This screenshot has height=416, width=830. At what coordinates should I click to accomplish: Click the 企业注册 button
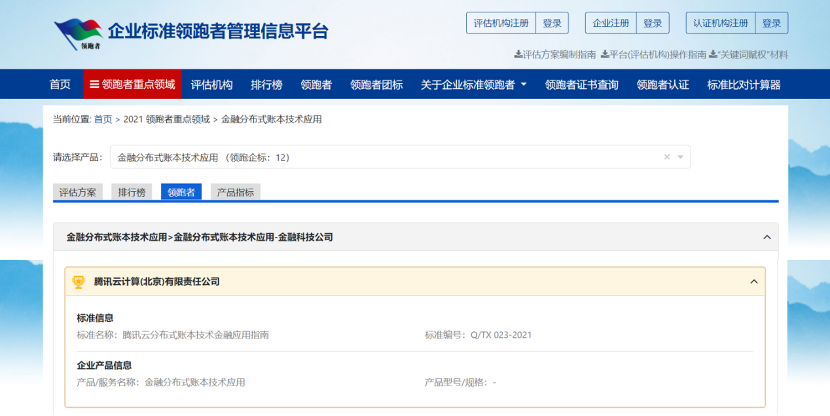click(611, 23)
